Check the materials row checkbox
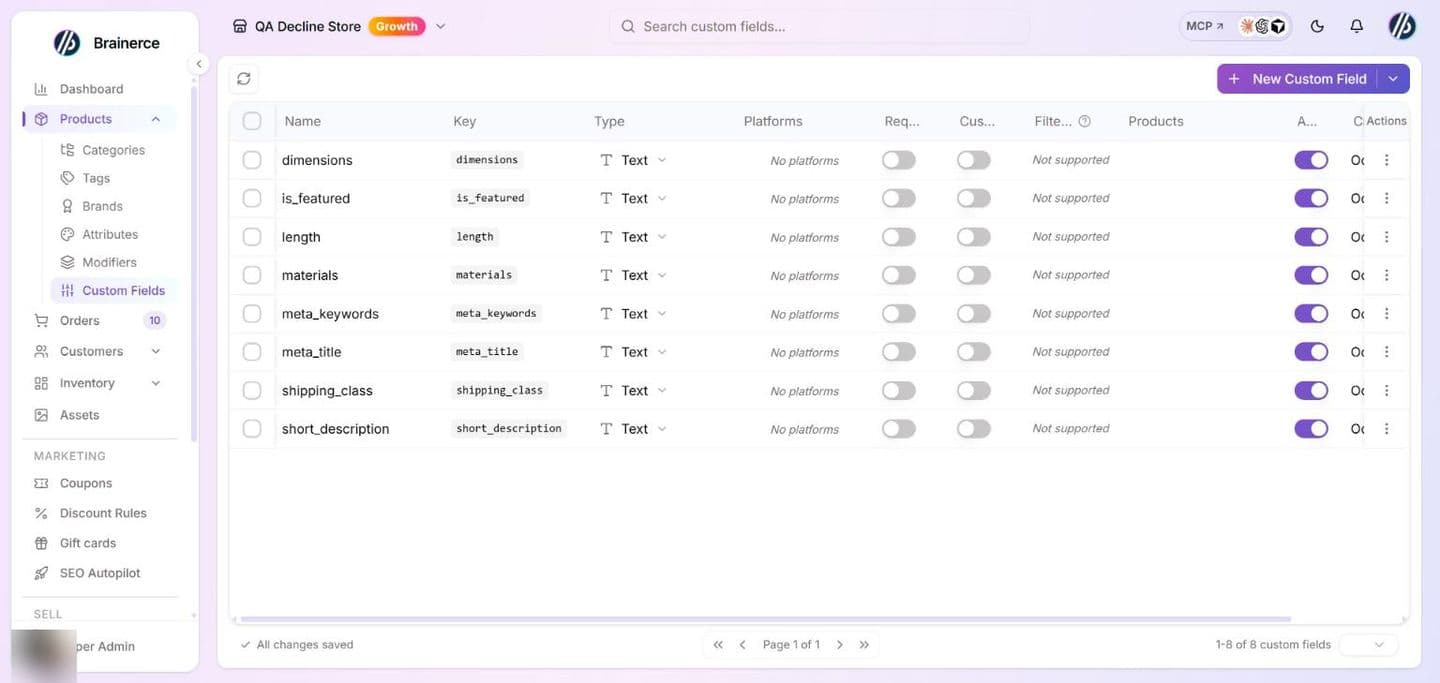Image resolution: width=1440 pixels, height=683 pixels. click(252, 275)
